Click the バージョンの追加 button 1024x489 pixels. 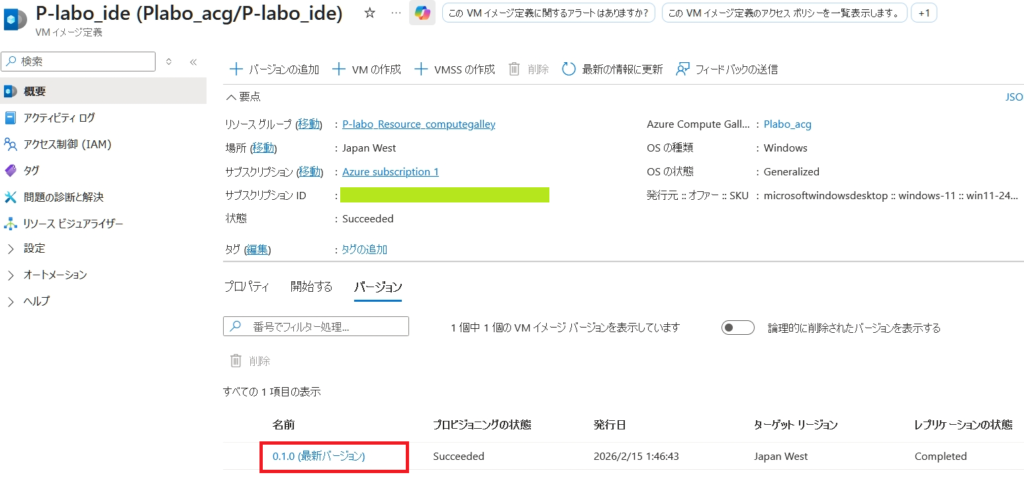[275, 69]
